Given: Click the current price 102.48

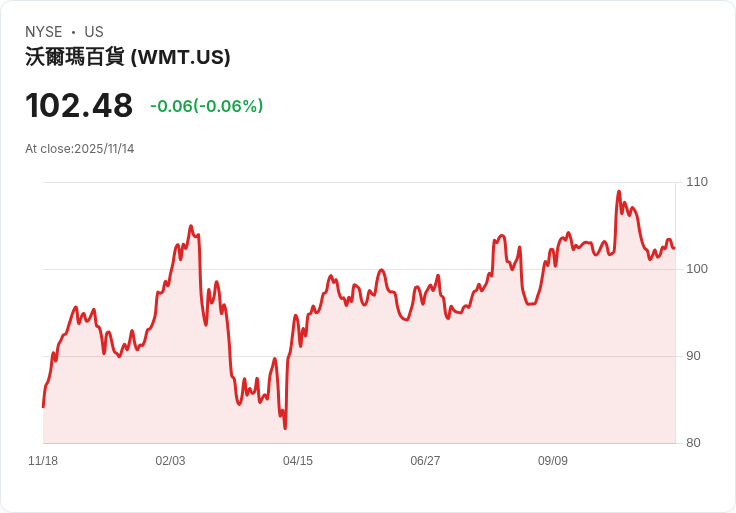Looking at the screenshot, I should point(79,105).
